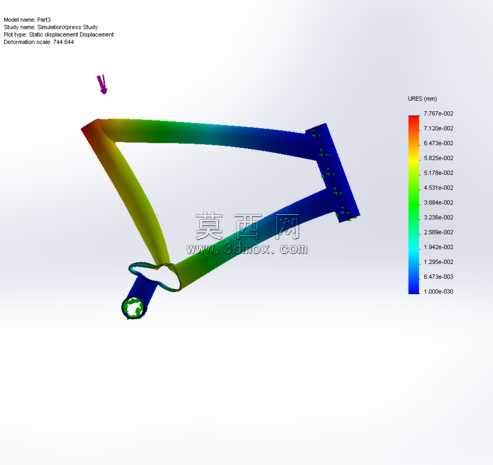Click the blue fixed mounting plate
The width and height of the screenshot is (493, 465).
333,172
